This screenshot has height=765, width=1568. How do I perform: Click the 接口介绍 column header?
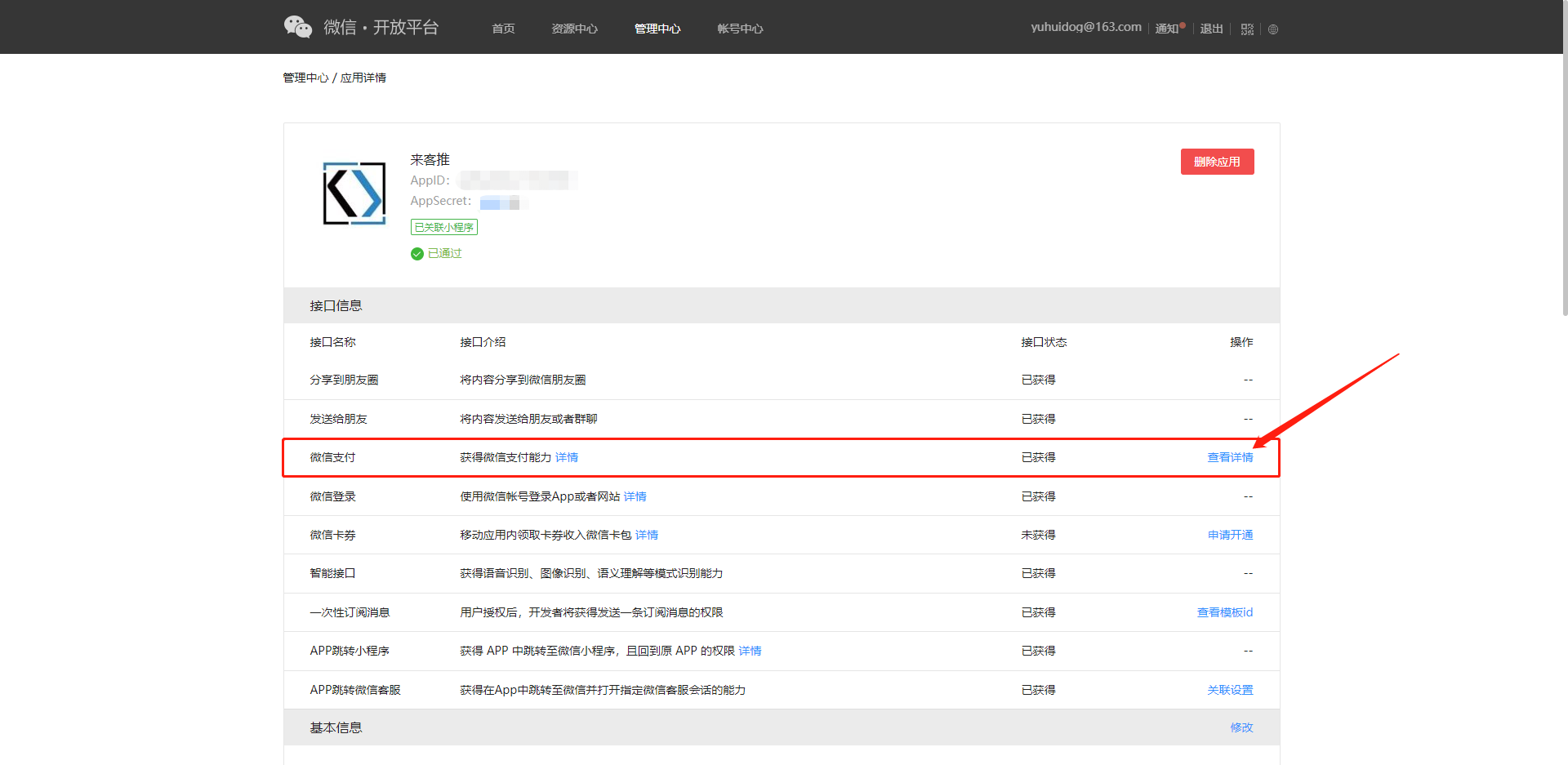pyautogui.click(x=483, y=342)
